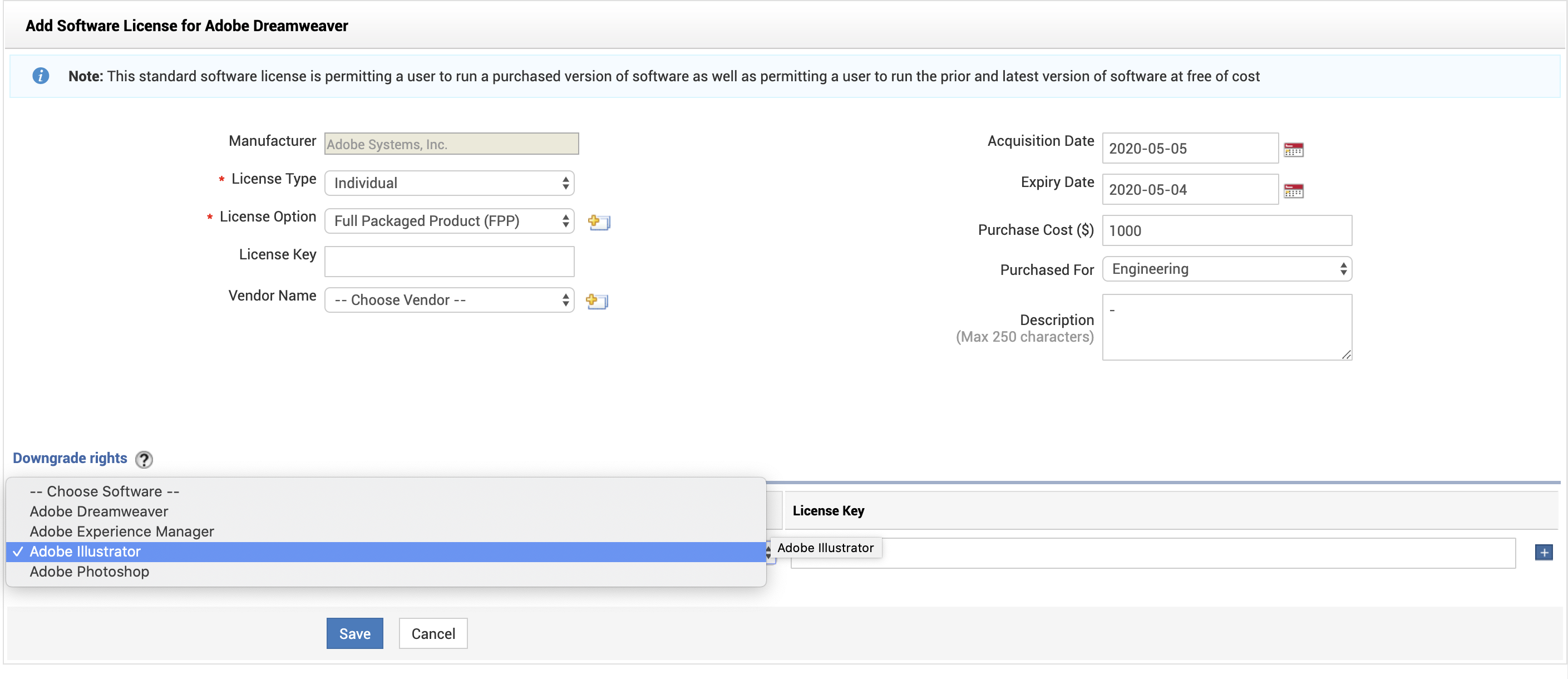Screen dimensions: 1568x679
Task: Click the info icon beside Note
Action: point(41,76)
